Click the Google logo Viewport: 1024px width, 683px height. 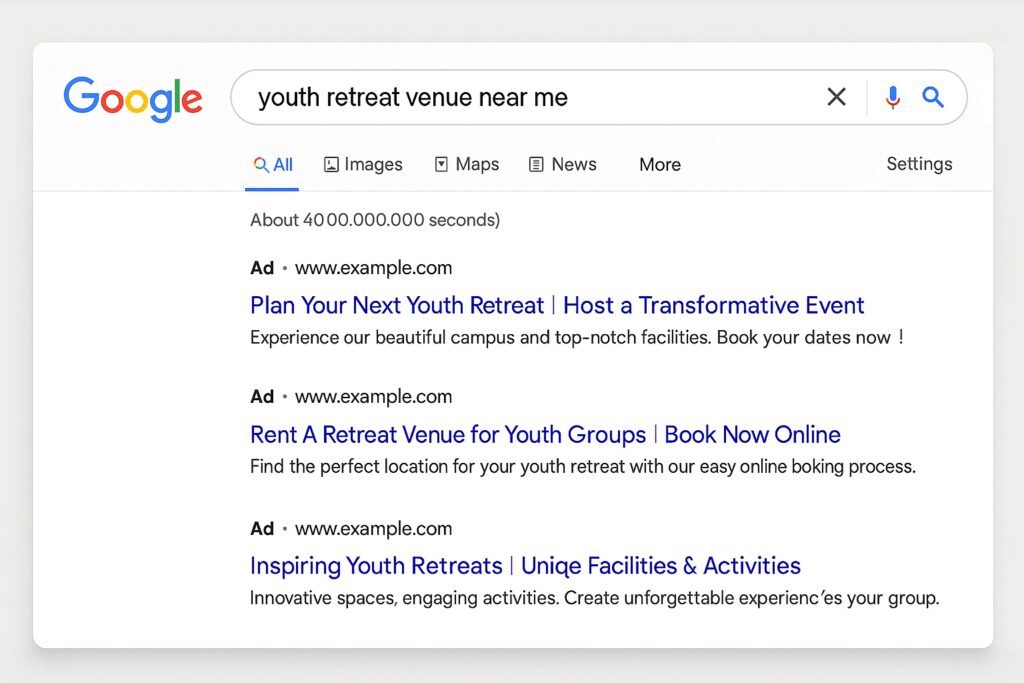tap(133, 98)
